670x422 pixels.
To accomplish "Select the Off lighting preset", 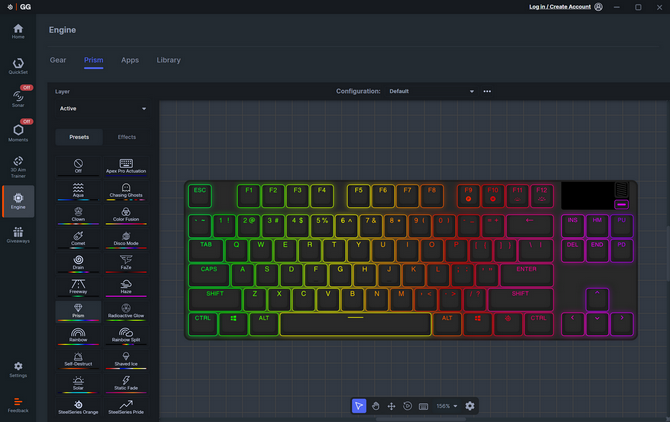I will coord(78,167).
